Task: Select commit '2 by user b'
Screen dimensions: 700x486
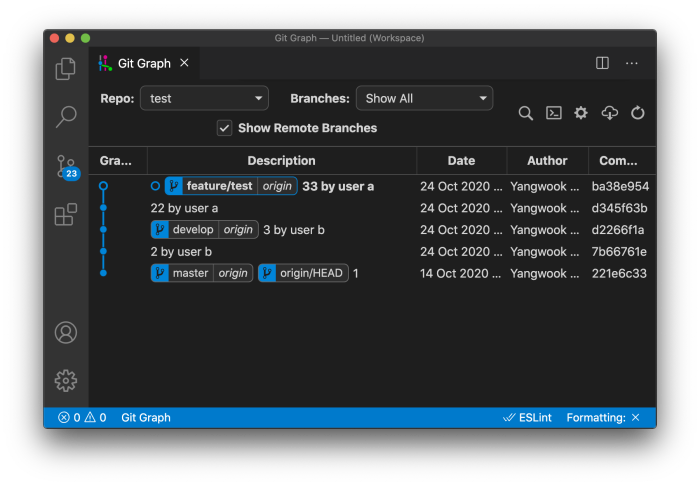Action: pos(181,252)
